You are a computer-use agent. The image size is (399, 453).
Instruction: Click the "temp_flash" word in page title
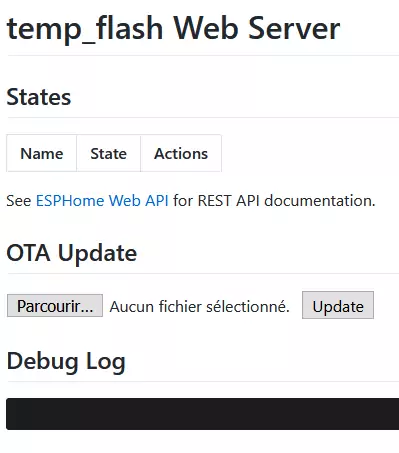coord(85,29)
